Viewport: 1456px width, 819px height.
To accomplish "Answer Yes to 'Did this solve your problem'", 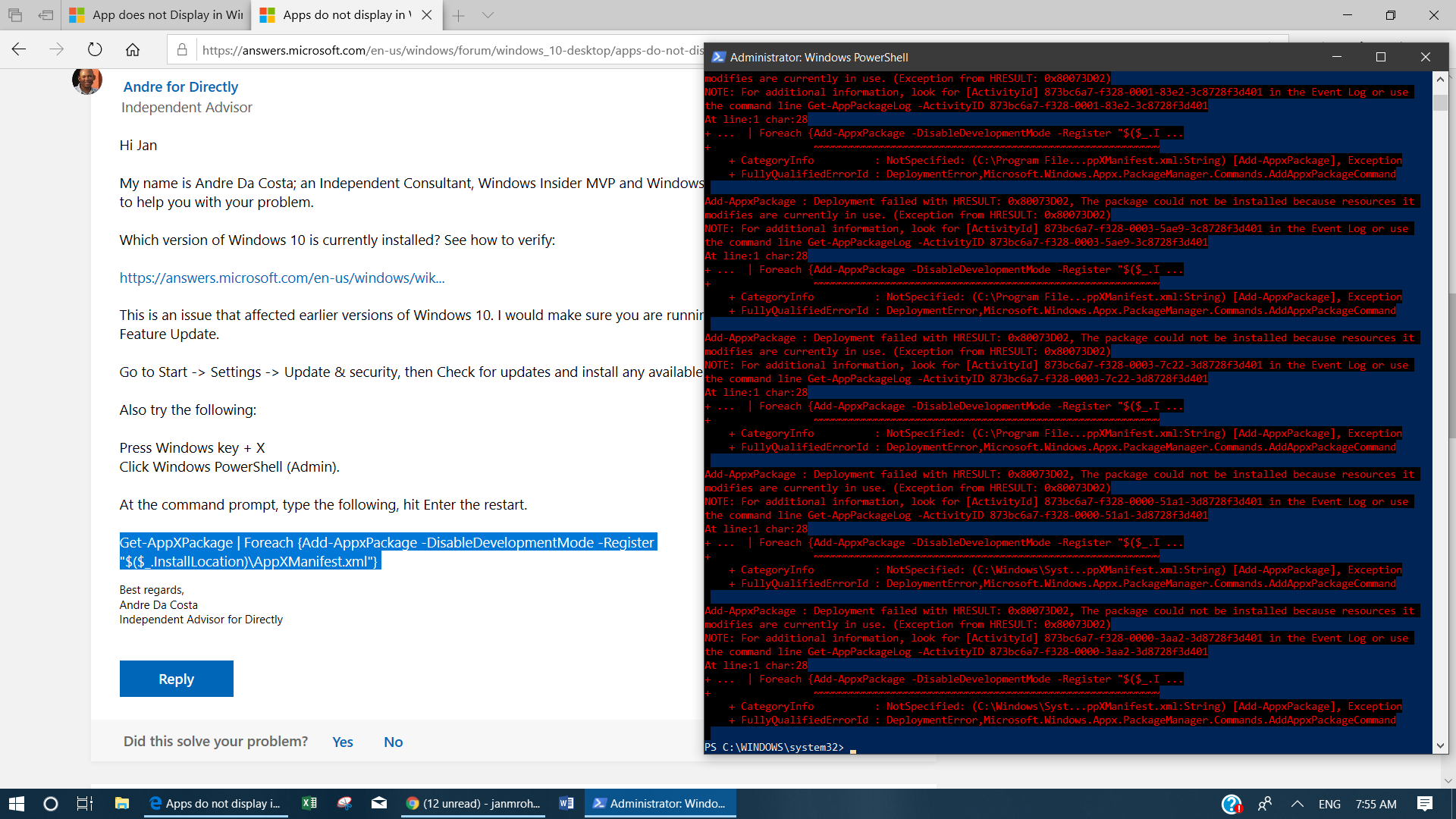I will pos(342,742).
